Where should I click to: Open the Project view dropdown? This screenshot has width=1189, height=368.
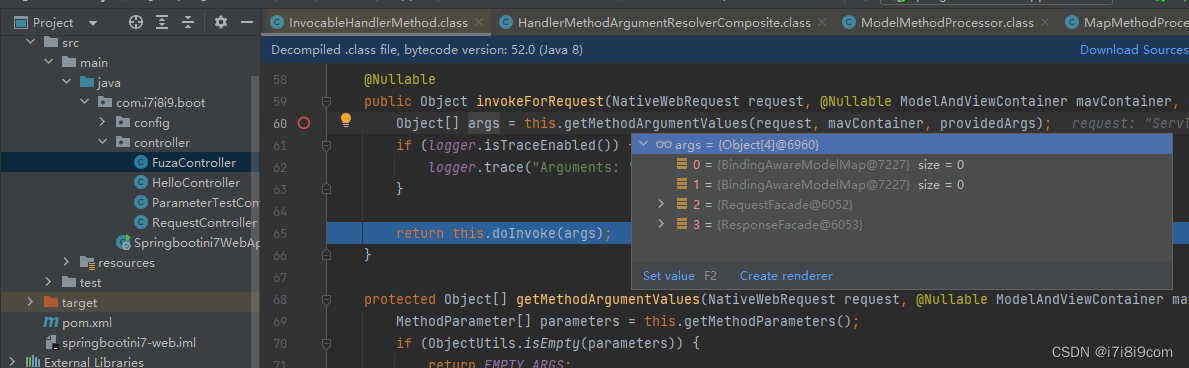[93, 23]
